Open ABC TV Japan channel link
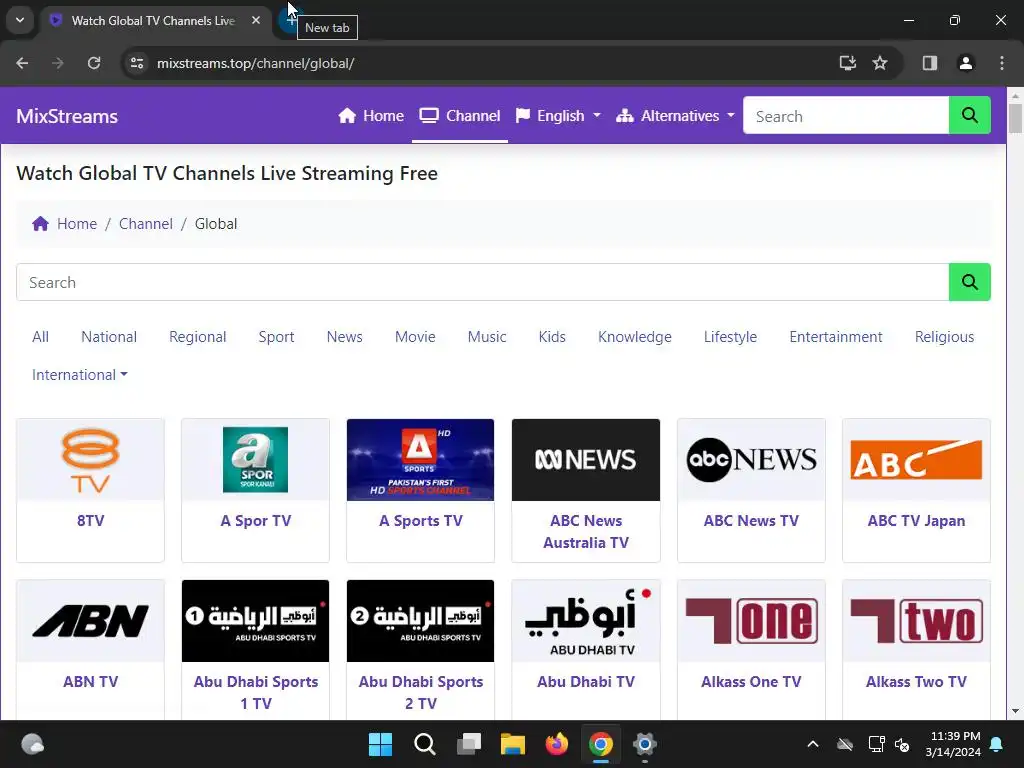 (x=916, y=520)
